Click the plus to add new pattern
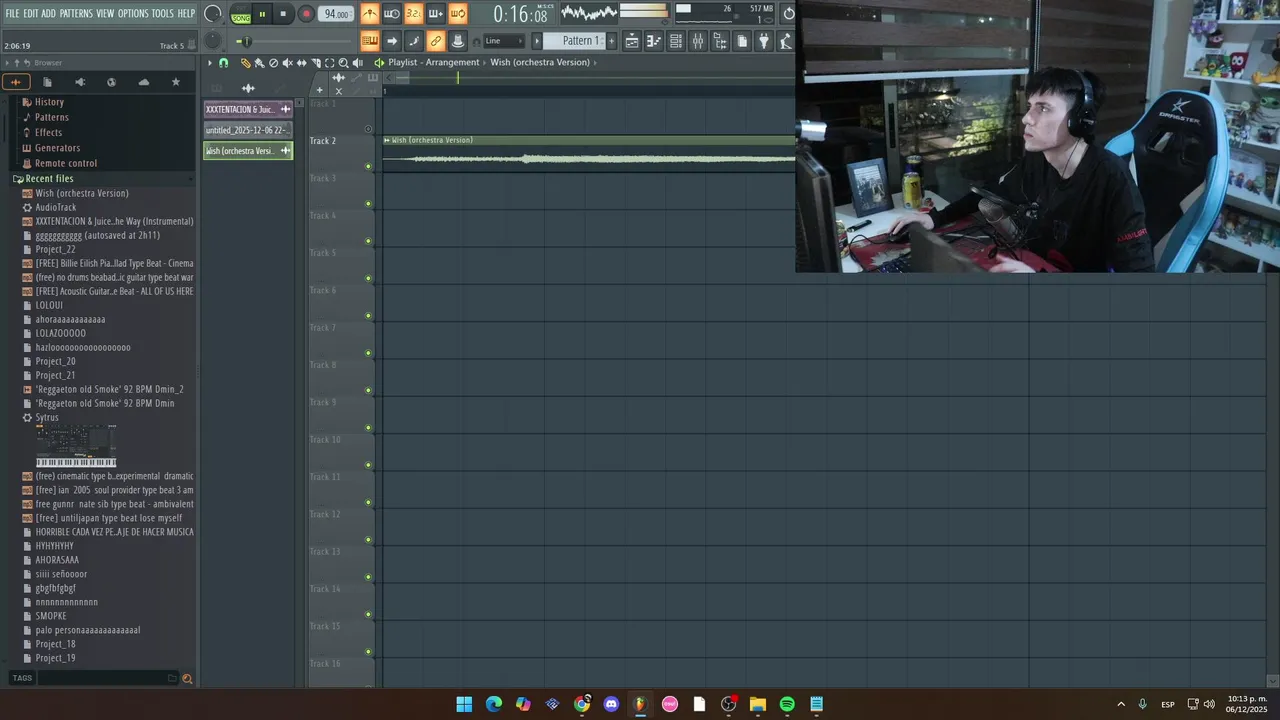 (611, 41)
